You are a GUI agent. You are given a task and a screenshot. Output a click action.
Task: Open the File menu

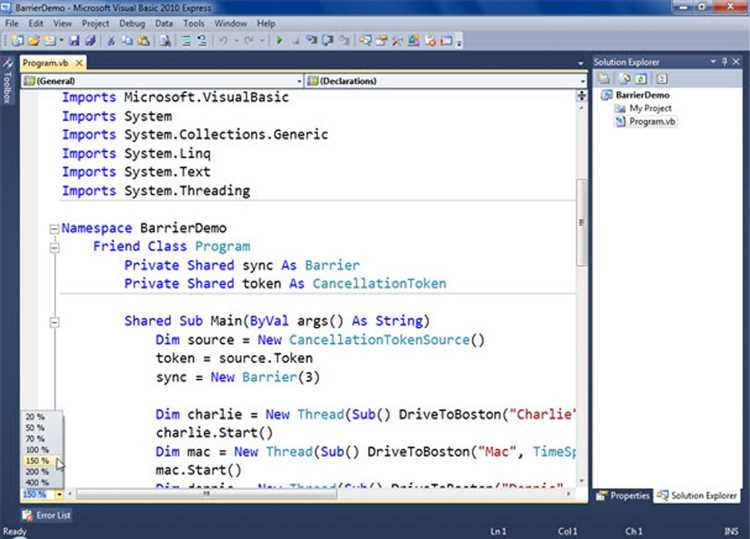[x=12, y=23]
